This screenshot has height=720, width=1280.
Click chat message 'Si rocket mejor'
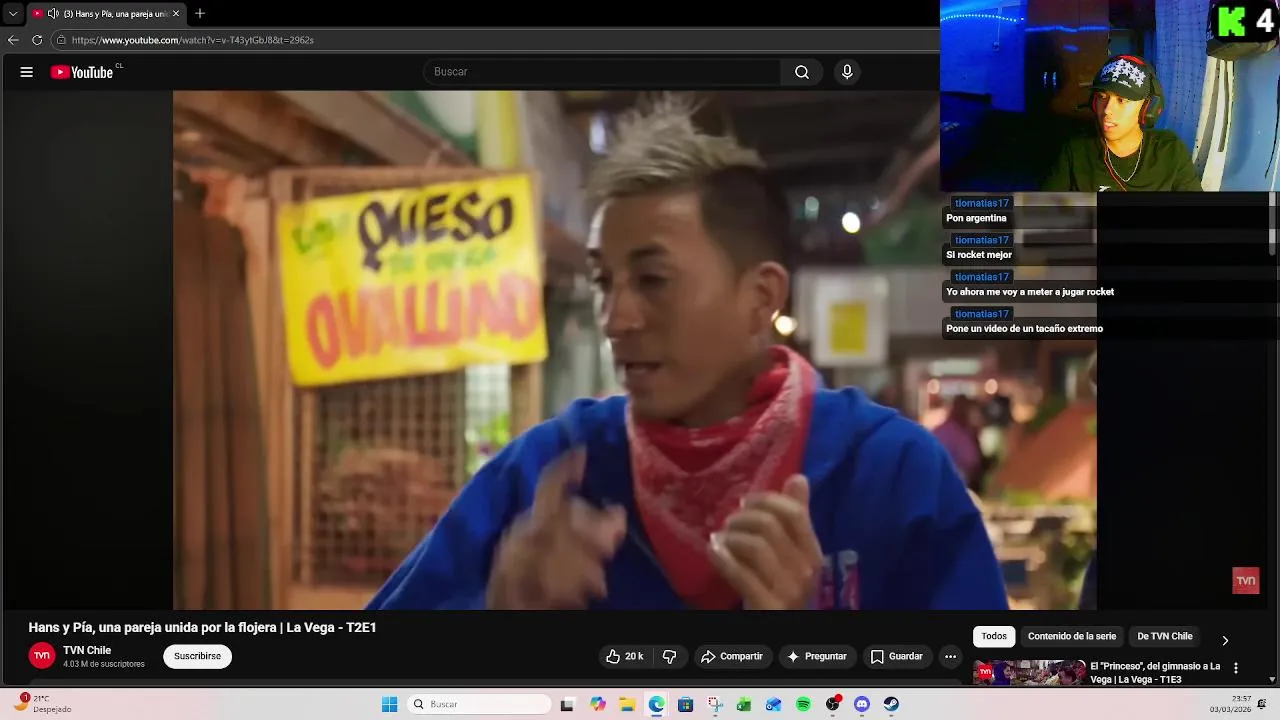(979, 255)
